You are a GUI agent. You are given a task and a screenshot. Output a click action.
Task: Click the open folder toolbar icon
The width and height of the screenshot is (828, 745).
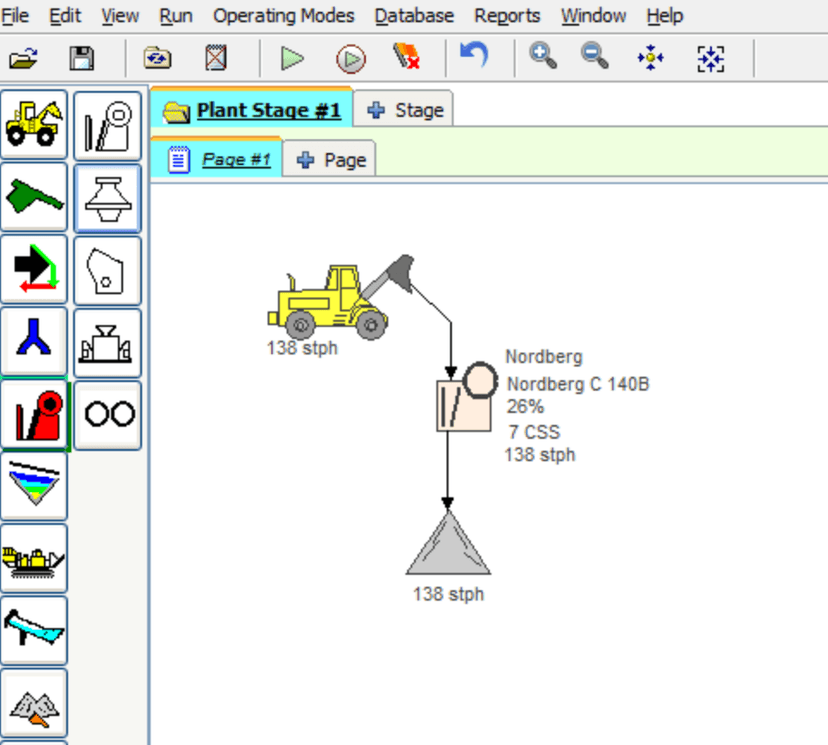pos(24,59)
